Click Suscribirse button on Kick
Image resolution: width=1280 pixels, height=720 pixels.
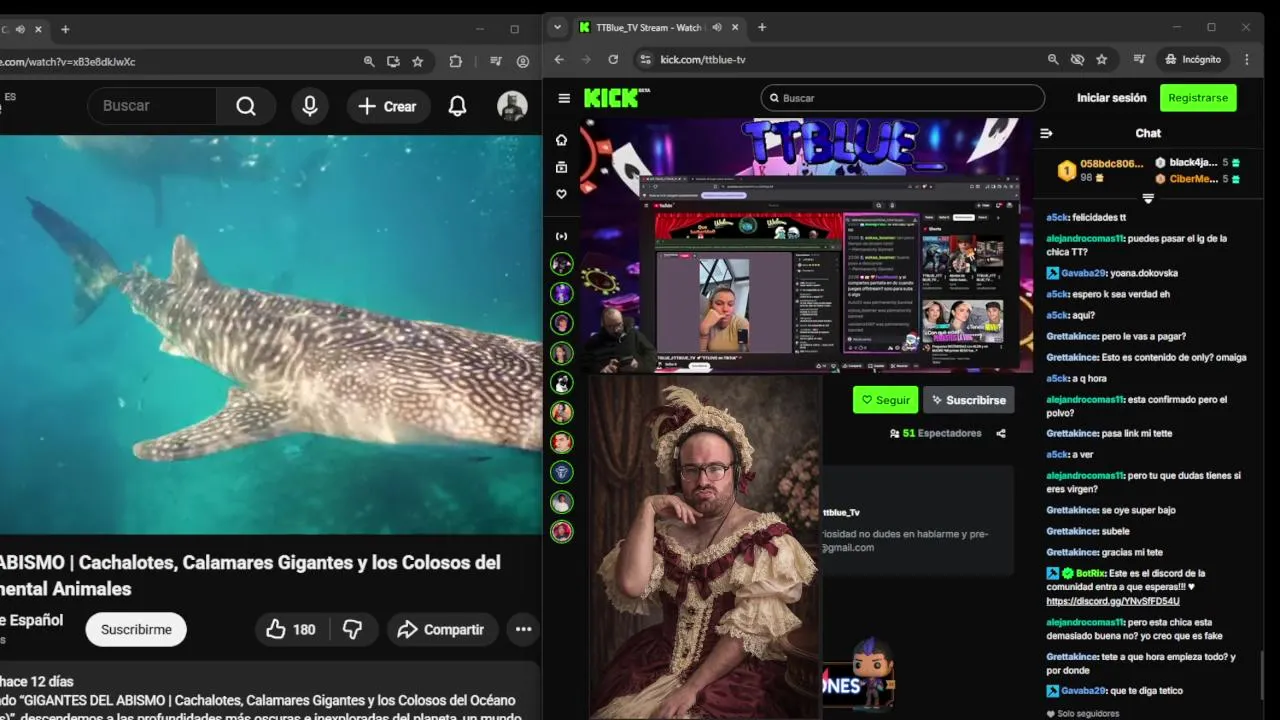tap(968, 400)
